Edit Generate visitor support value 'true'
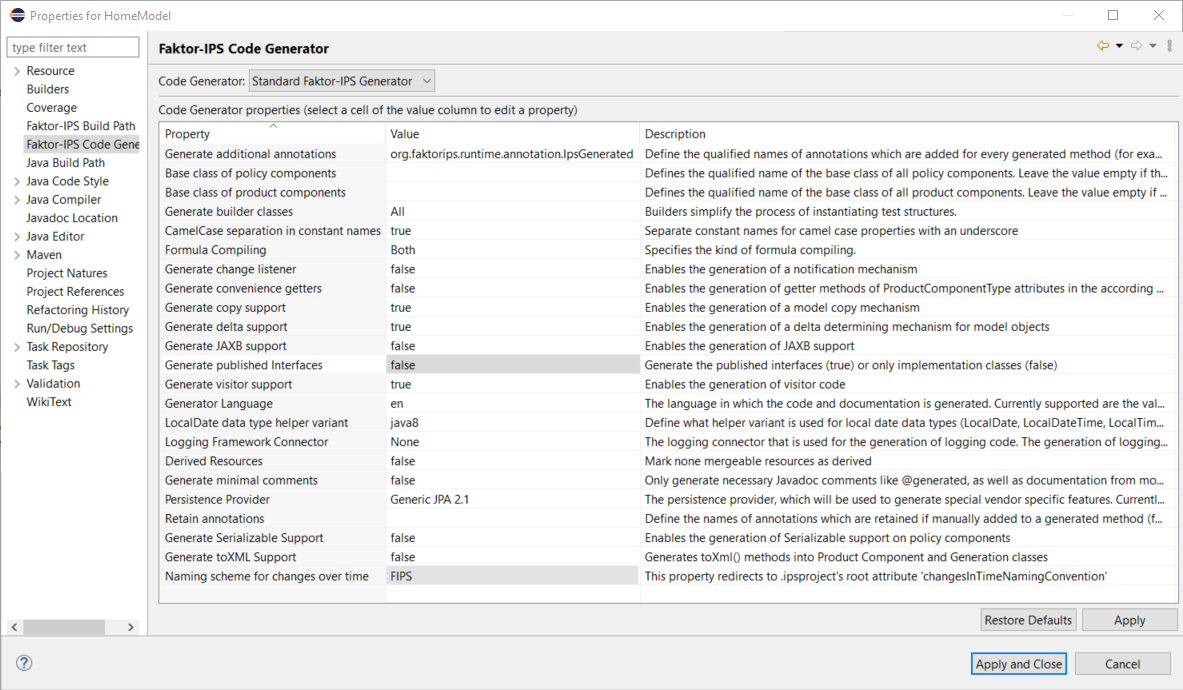 click(512, 385)
